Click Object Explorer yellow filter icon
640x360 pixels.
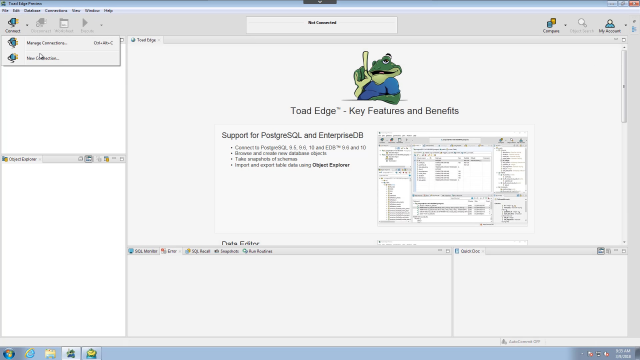click(x=107, y=159)
